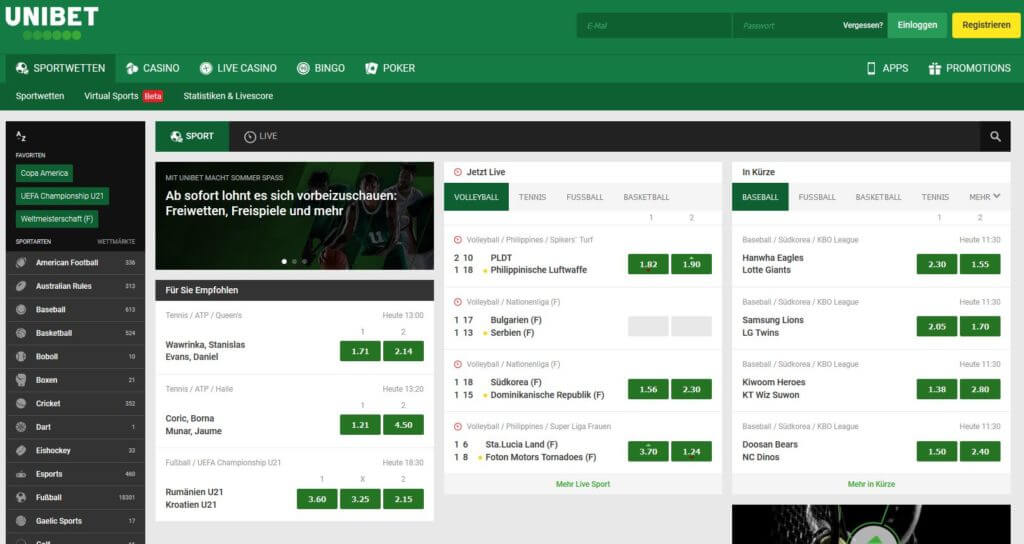Select the Fußball ball icon in the sidebar

click(21, 498)
